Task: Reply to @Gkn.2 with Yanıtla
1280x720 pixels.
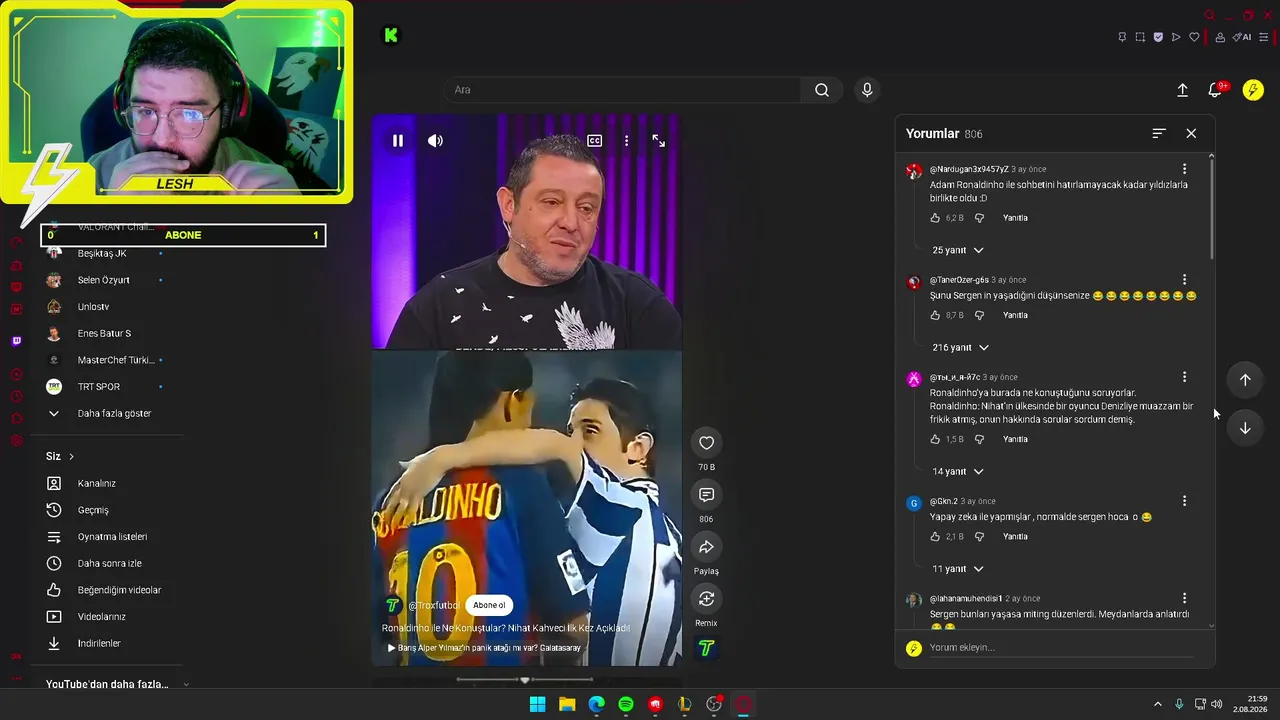Action: (1015, 537)
